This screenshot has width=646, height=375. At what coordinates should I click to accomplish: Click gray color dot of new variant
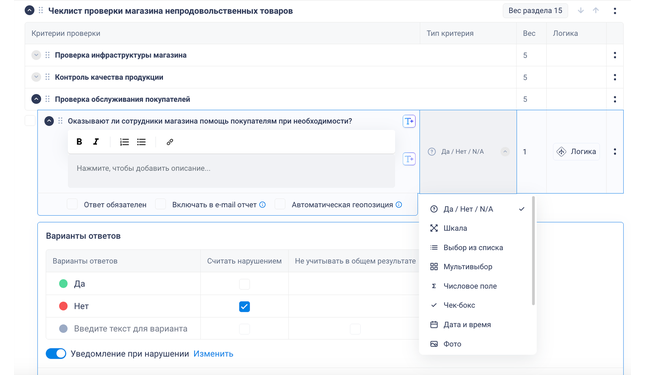click(x=63, y=328)
